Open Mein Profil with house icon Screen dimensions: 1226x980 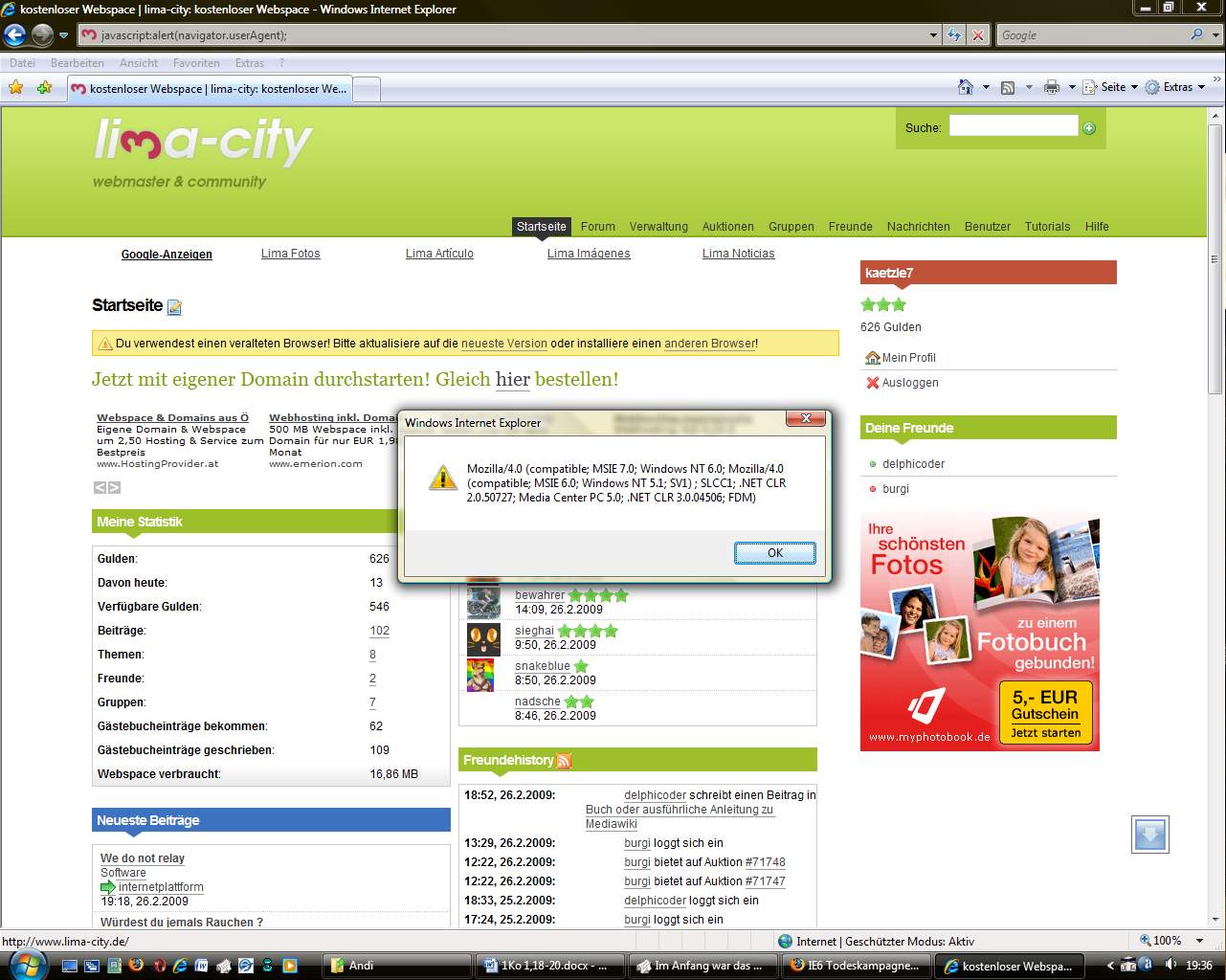point(900,358)
